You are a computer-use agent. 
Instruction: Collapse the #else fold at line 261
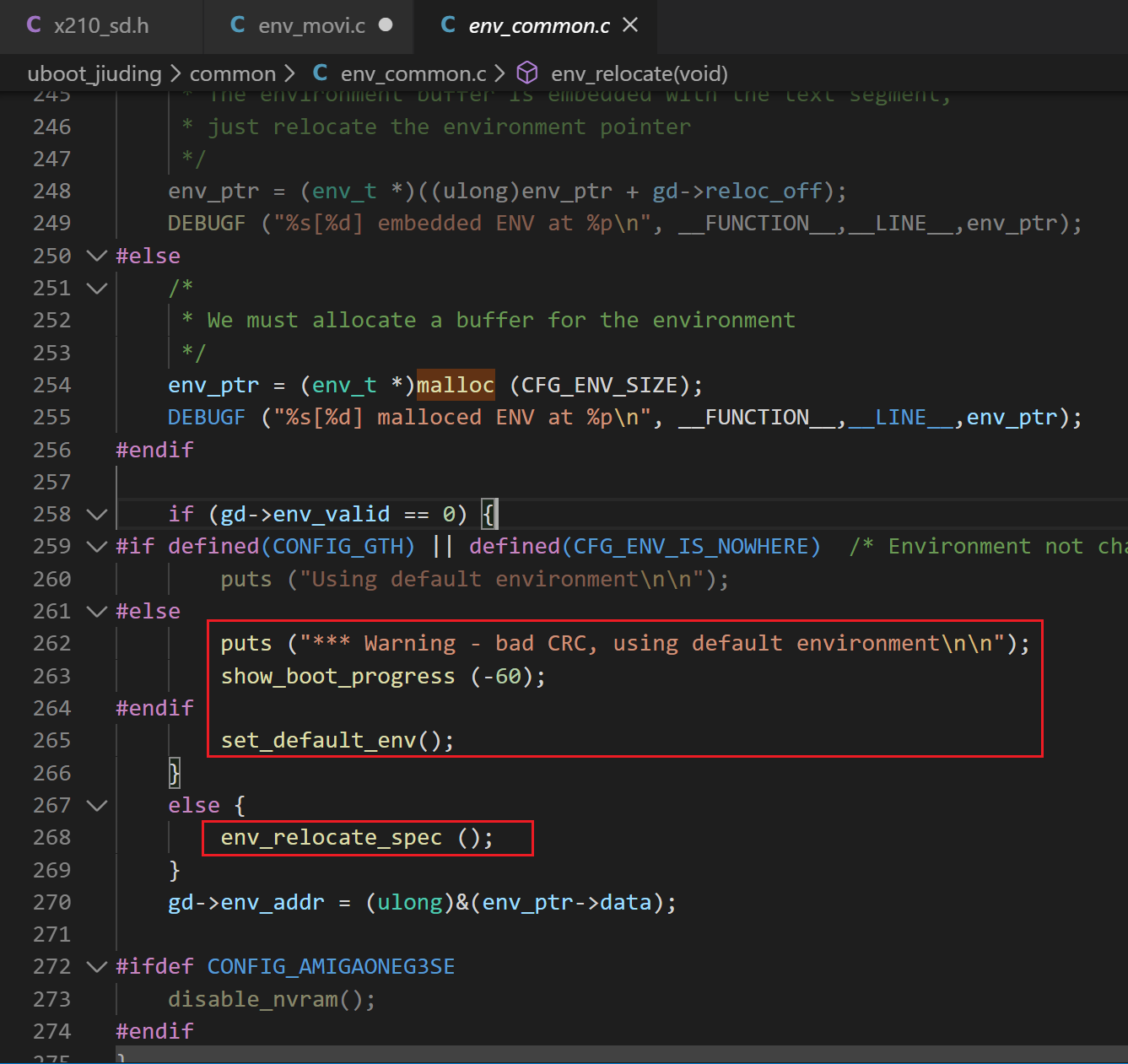[x=97, y=612]
